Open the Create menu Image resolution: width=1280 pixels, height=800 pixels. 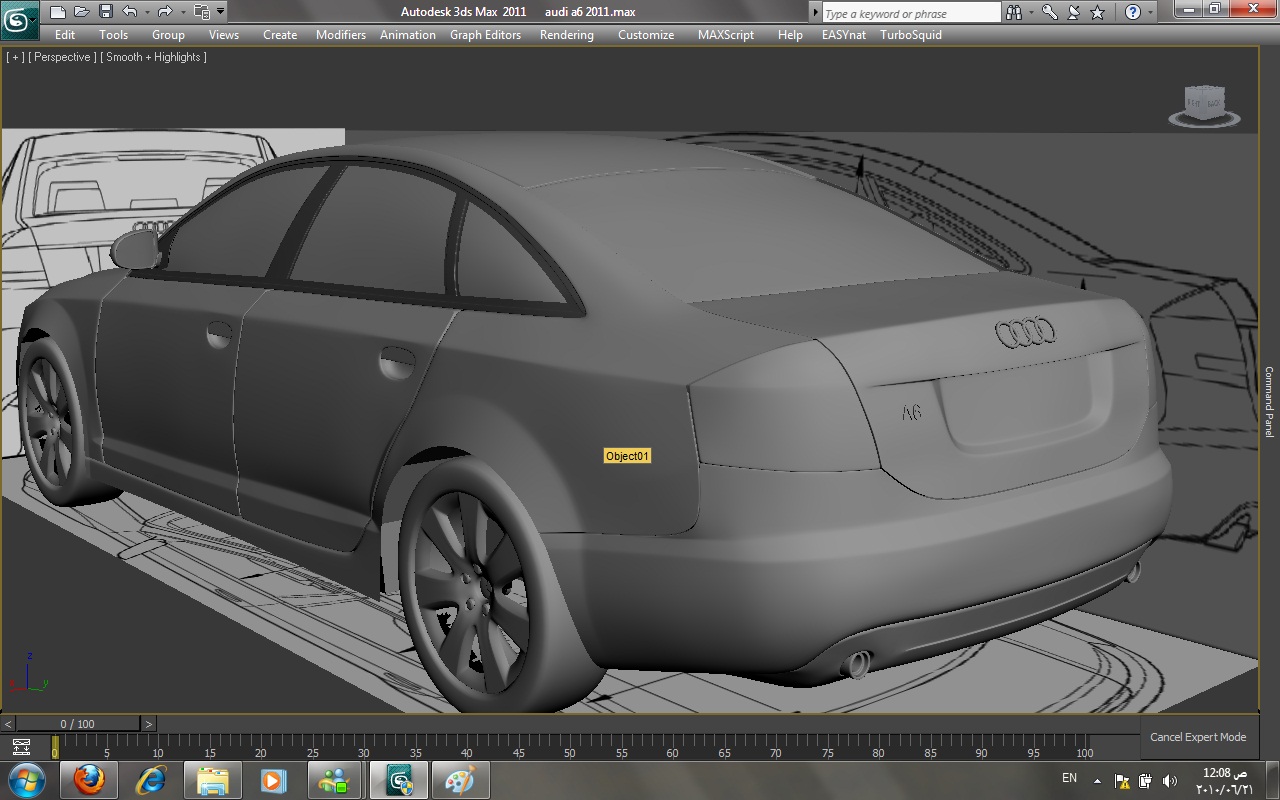pos(280,35)
